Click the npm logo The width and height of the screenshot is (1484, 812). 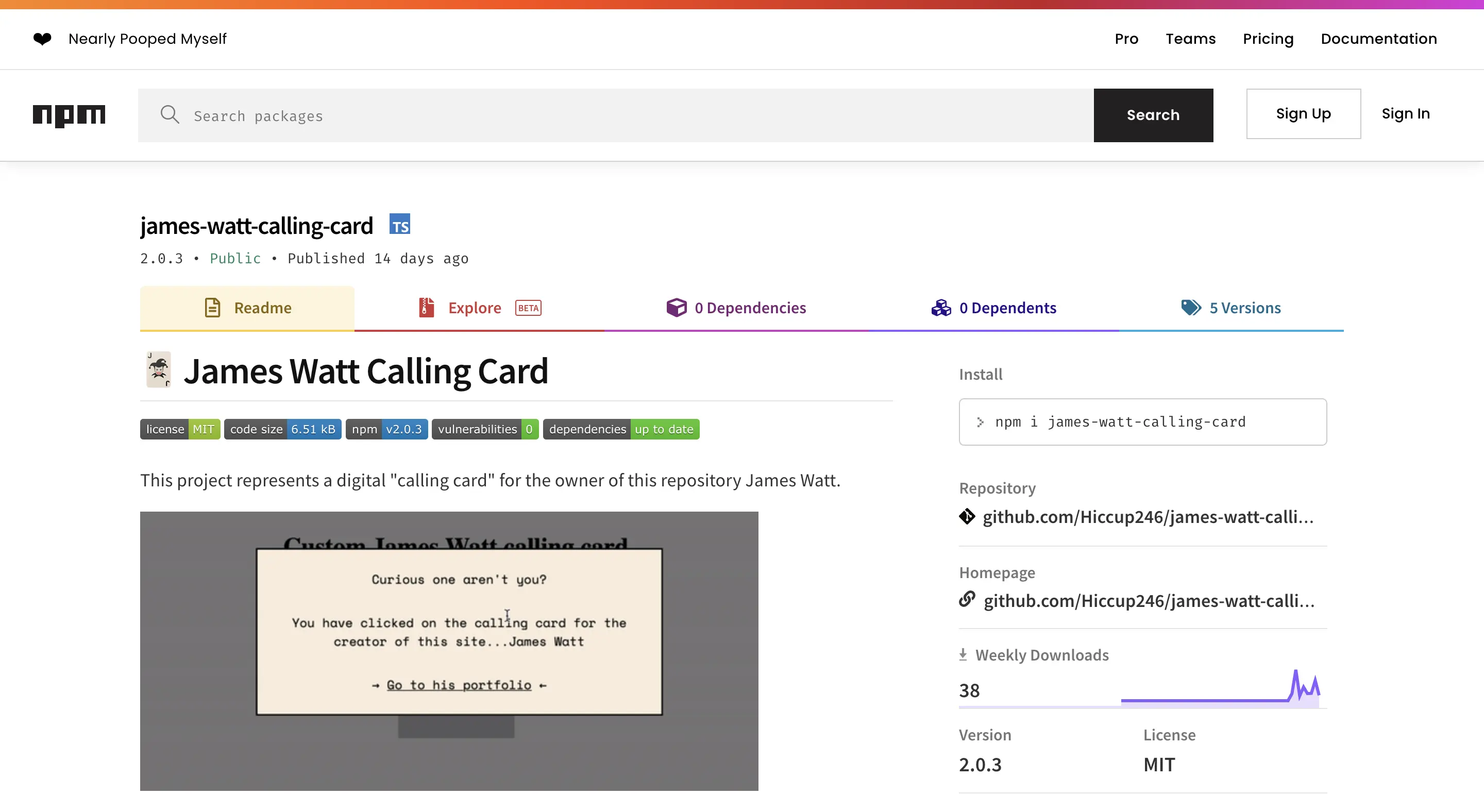69,115
